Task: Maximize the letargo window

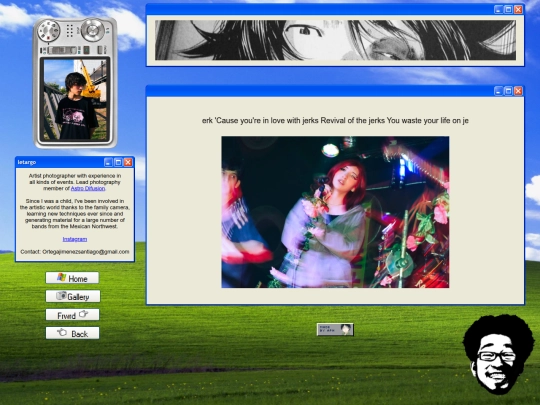Action: point(118,162)
